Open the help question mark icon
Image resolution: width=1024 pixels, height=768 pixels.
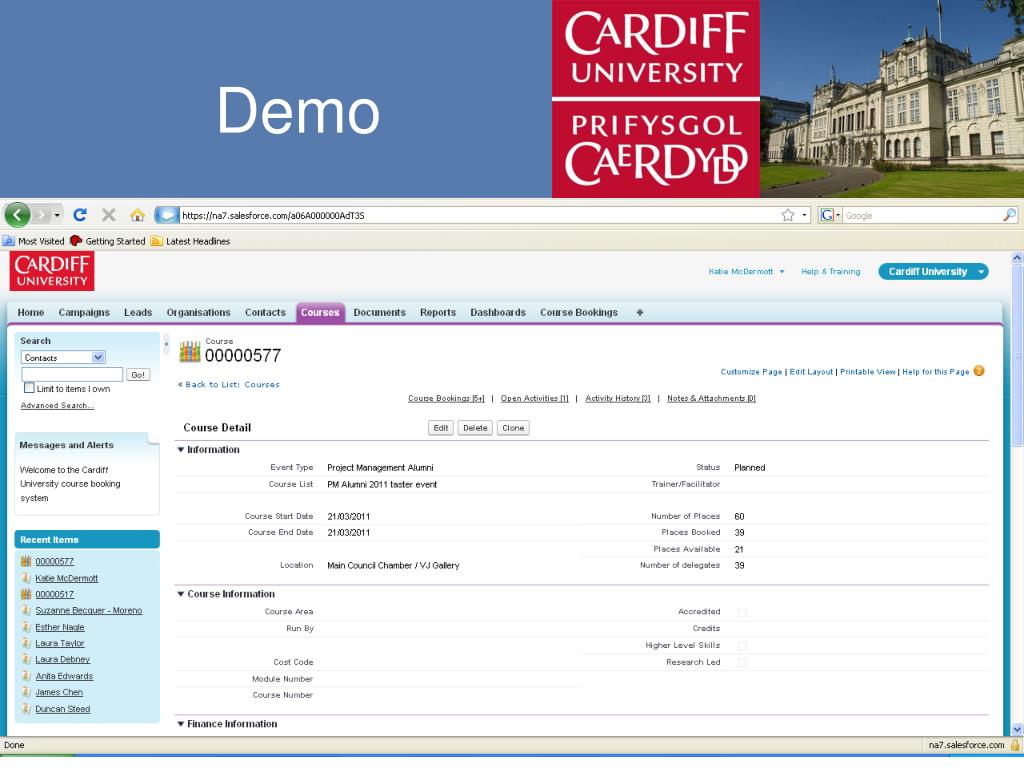coord(979,371)
